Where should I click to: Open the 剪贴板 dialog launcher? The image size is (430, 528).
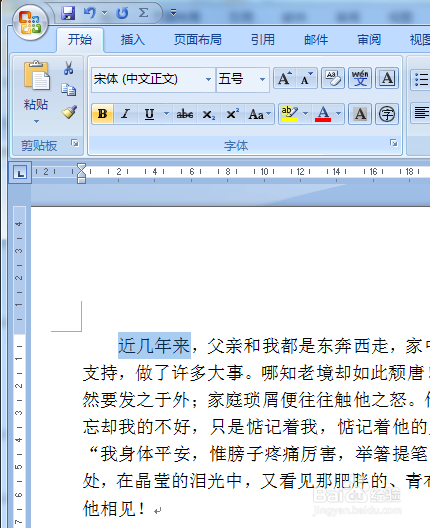pyautogui.click(x=75, y=143)
